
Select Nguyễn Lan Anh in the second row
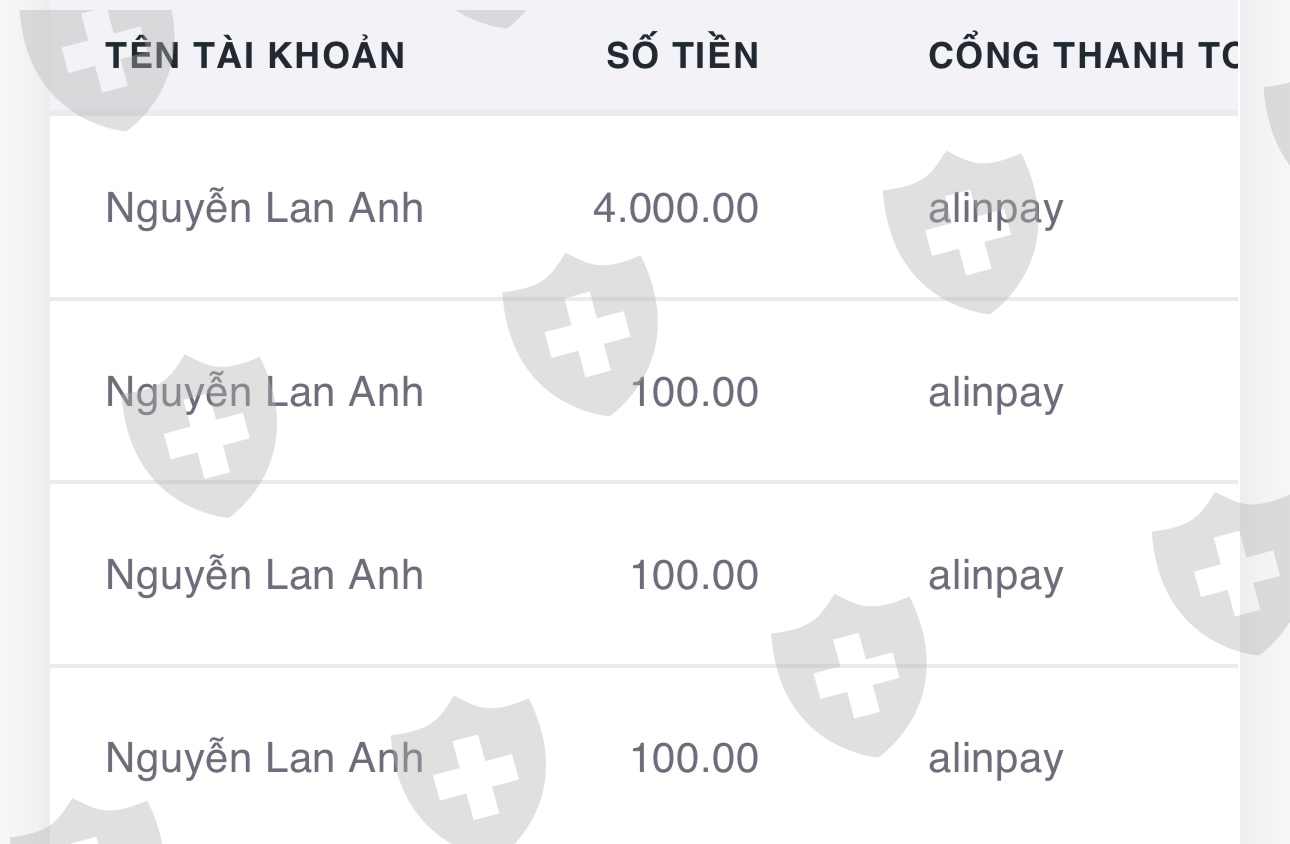pos(264,392)
